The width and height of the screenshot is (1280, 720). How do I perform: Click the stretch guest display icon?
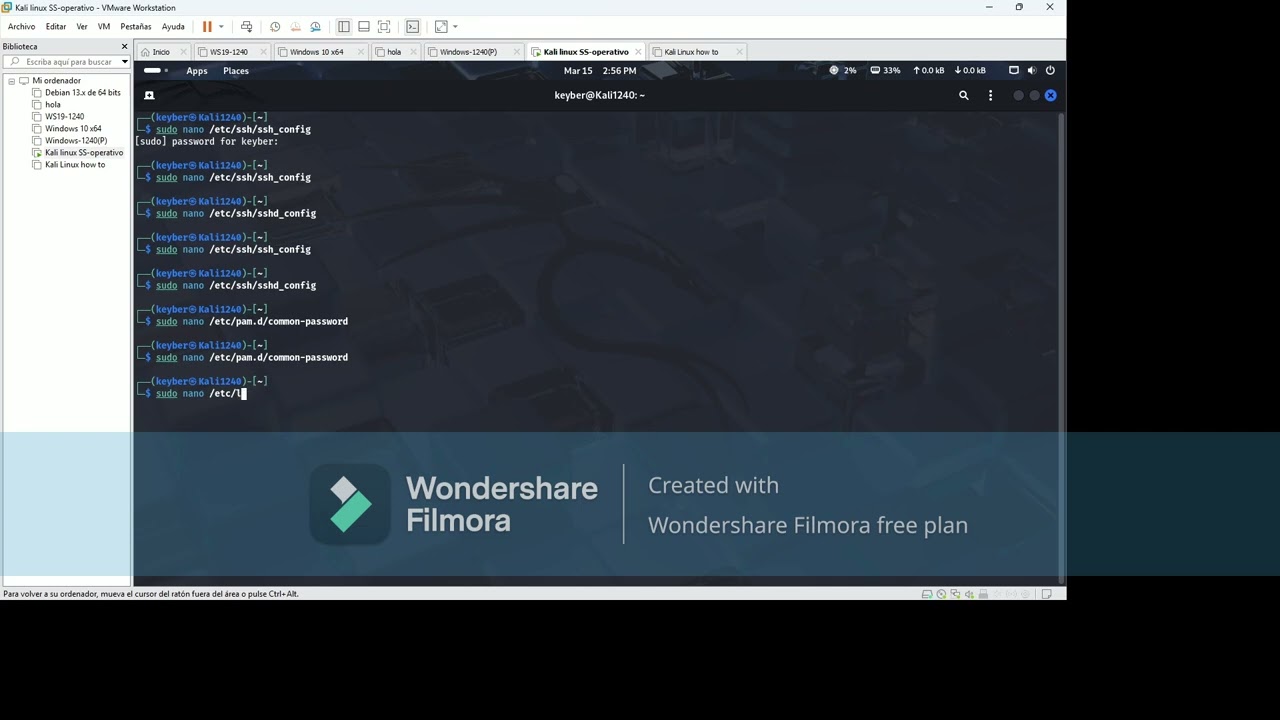pos(441,27)
